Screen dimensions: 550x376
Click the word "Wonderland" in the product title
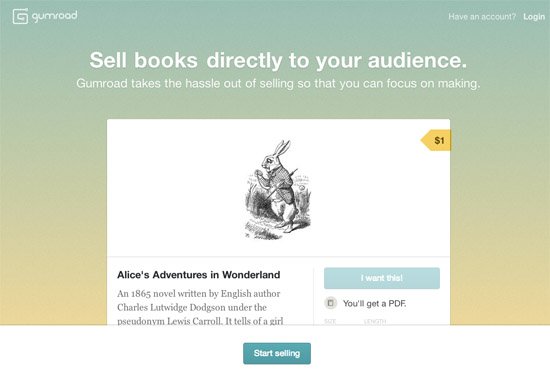[x=251, y=275]
